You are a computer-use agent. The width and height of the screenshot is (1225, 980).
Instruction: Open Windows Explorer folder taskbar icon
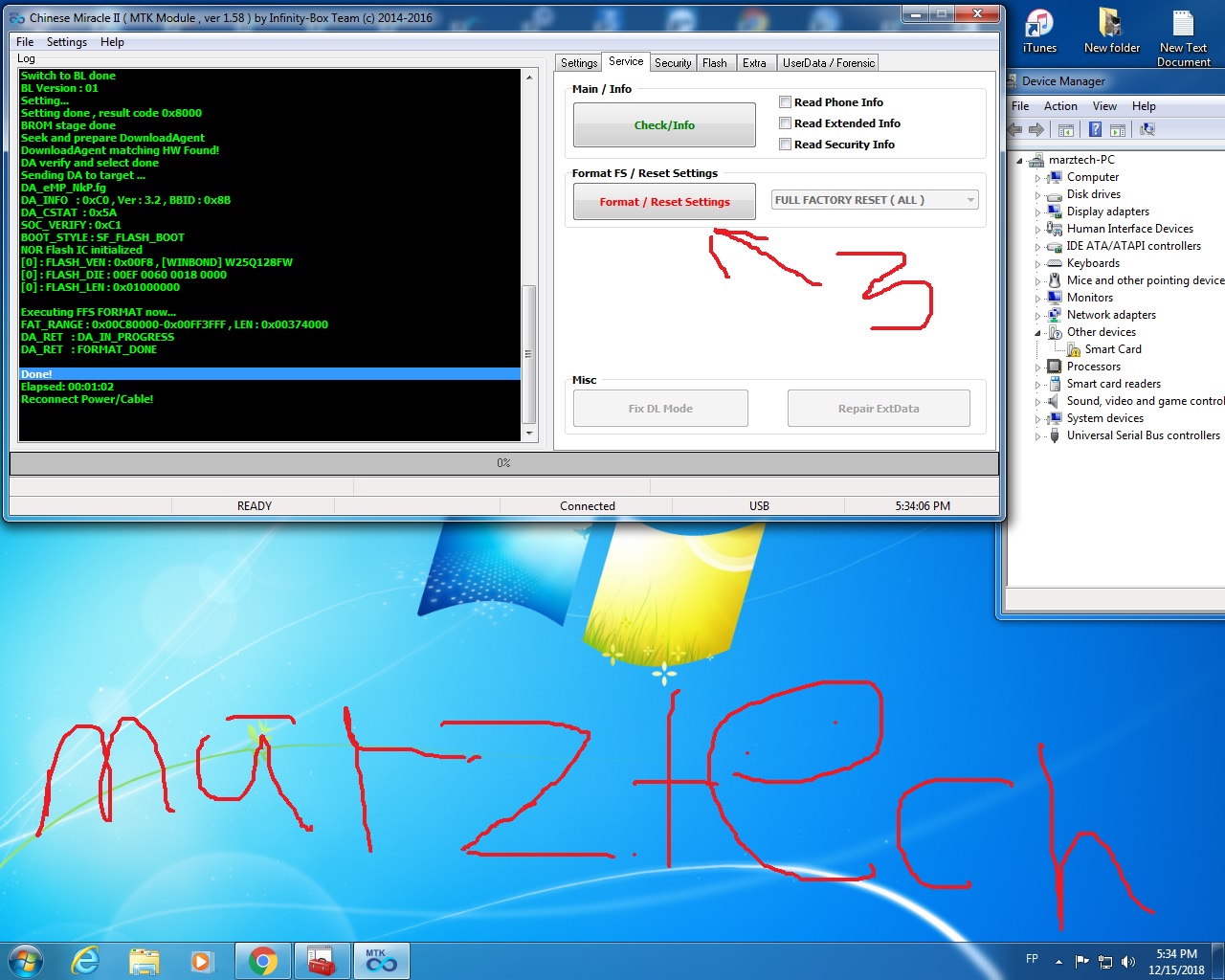tap(144, 961)
